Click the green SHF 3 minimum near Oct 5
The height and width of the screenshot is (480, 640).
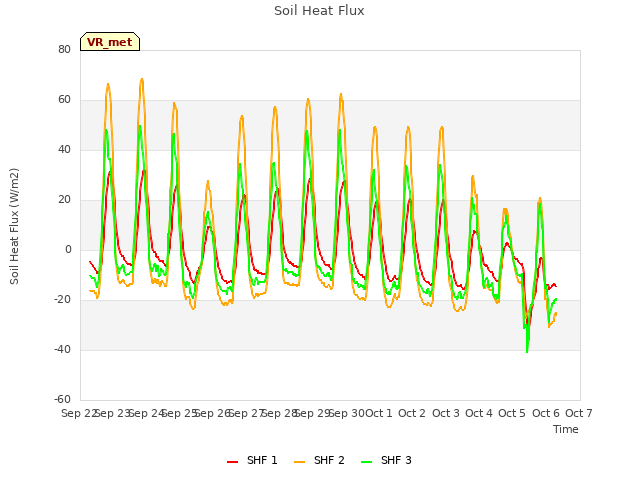[x=527, y=351]
